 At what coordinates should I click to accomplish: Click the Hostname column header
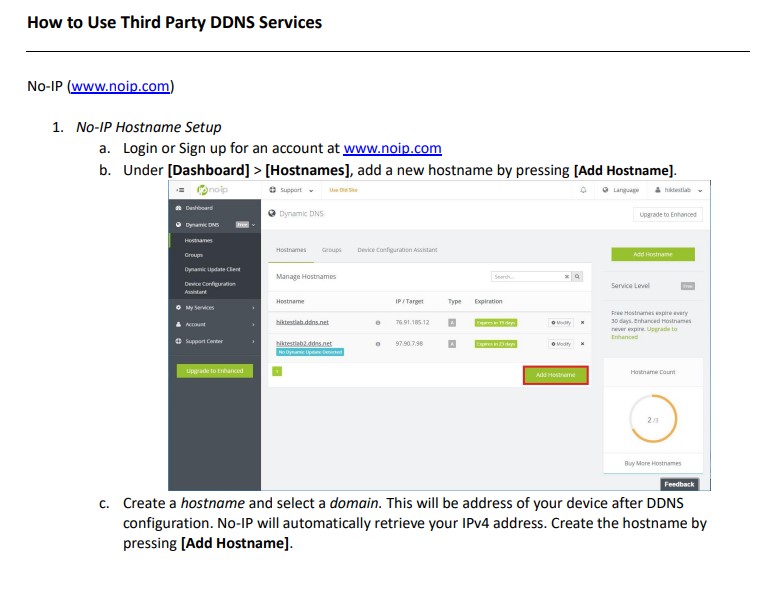pyautogui.click(x=290, y=302)
